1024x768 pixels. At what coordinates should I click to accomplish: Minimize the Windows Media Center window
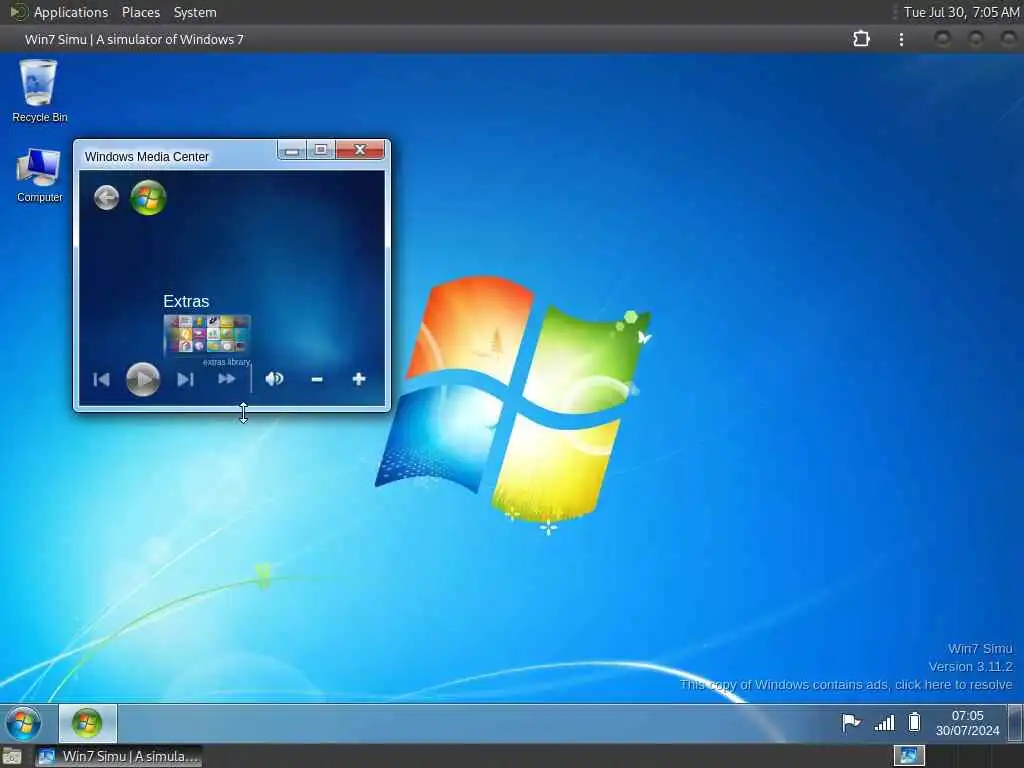292,150
